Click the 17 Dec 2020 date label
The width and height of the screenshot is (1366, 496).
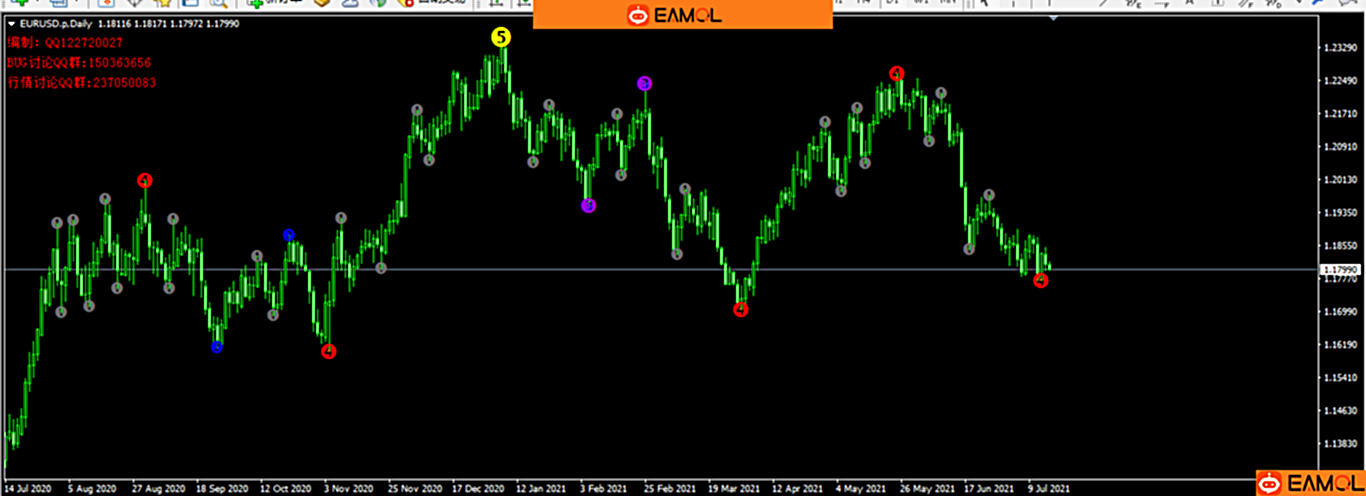click(x=476, y=489)
